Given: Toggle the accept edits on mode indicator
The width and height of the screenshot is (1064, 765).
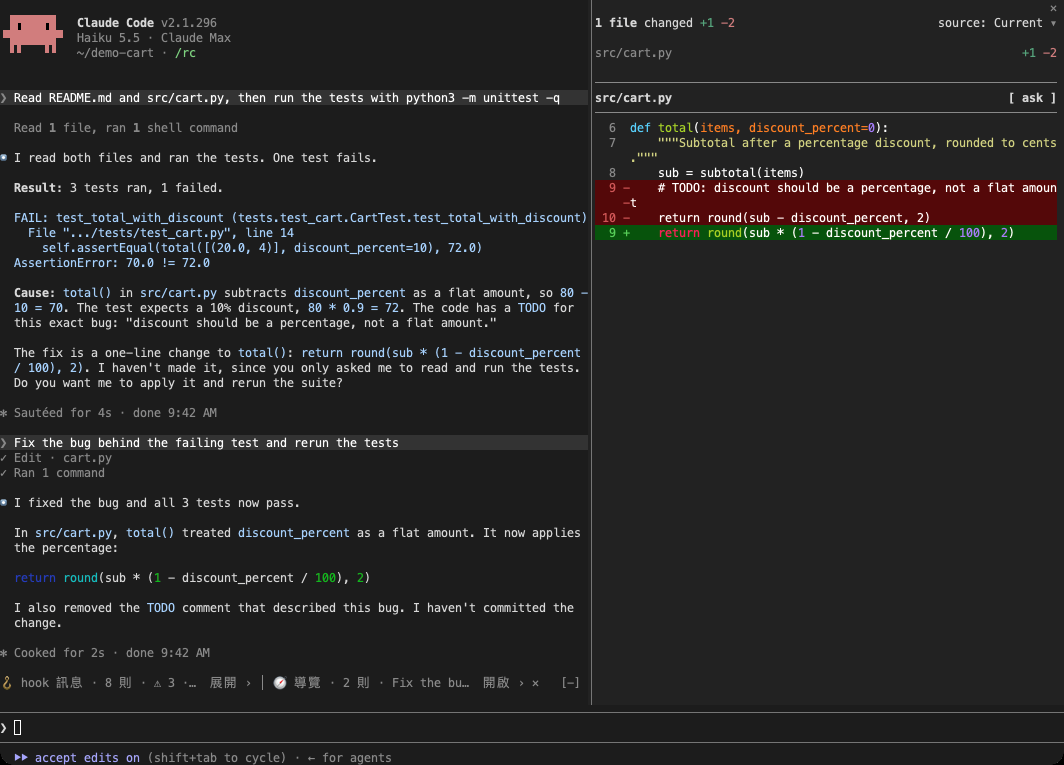Looking at the screenshot, I should point(87,758).
